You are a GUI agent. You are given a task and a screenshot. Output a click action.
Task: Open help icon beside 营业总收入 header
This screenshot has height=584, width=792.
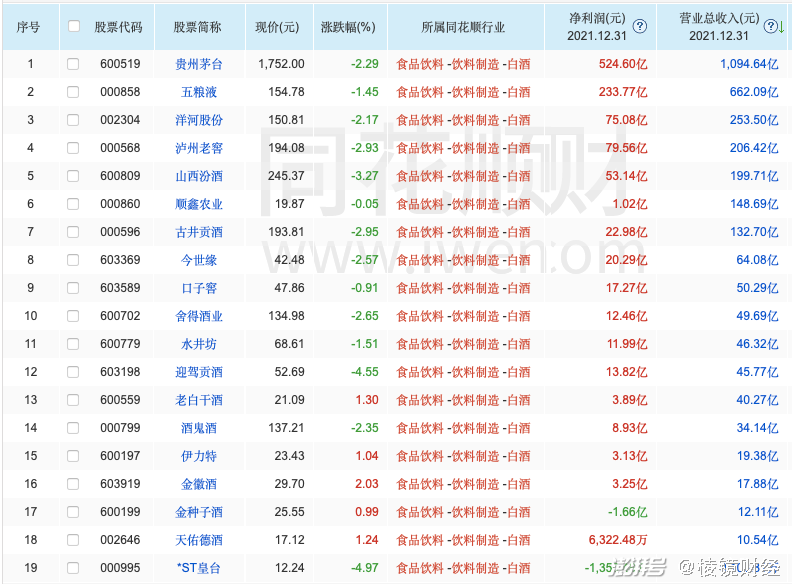[x=770, y=26]
